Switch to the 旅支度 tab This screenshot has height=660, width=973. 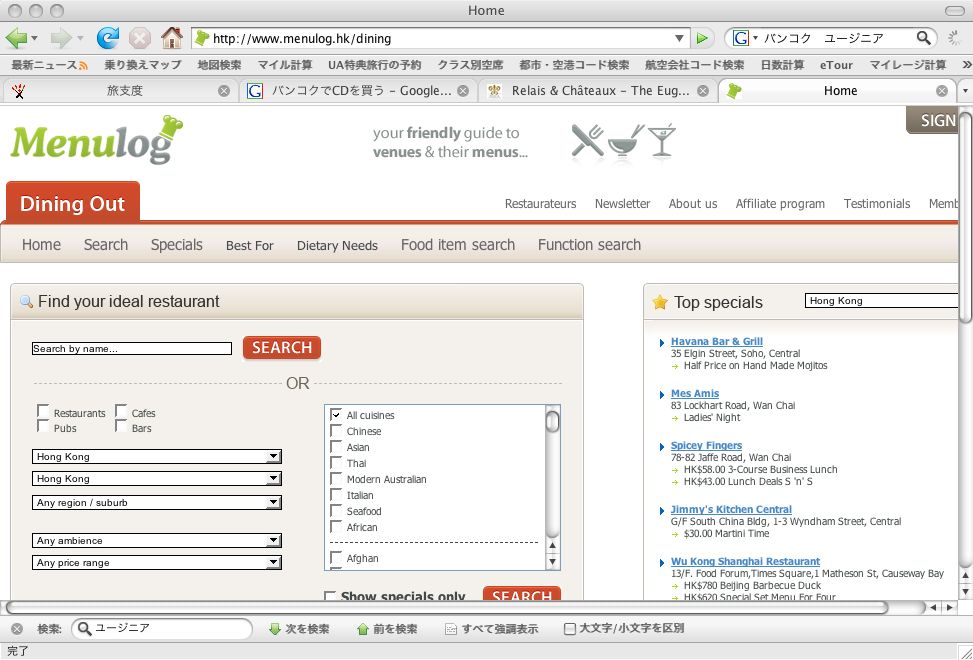click(x=119, y=91)
